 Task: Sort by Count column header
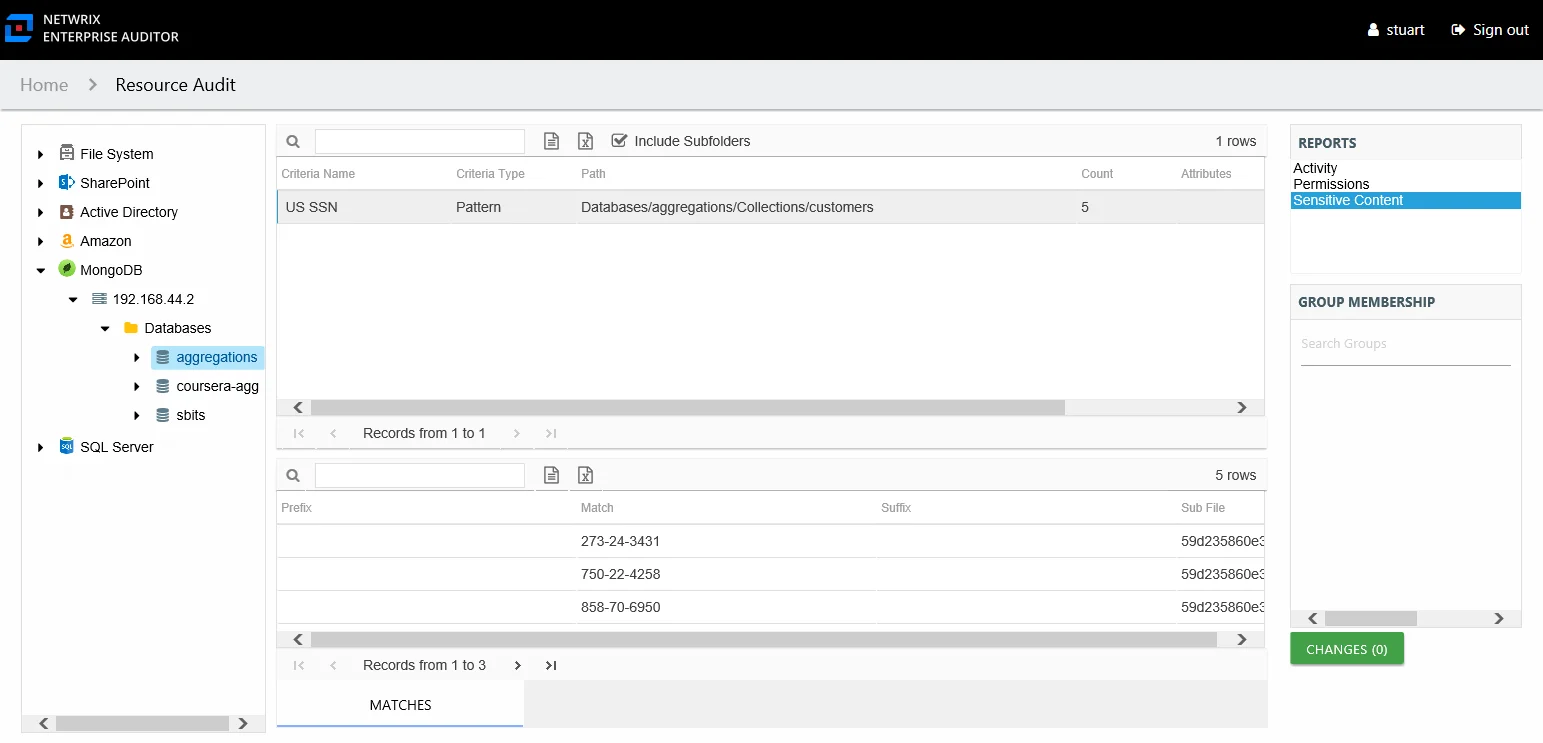coord(1097,174)
